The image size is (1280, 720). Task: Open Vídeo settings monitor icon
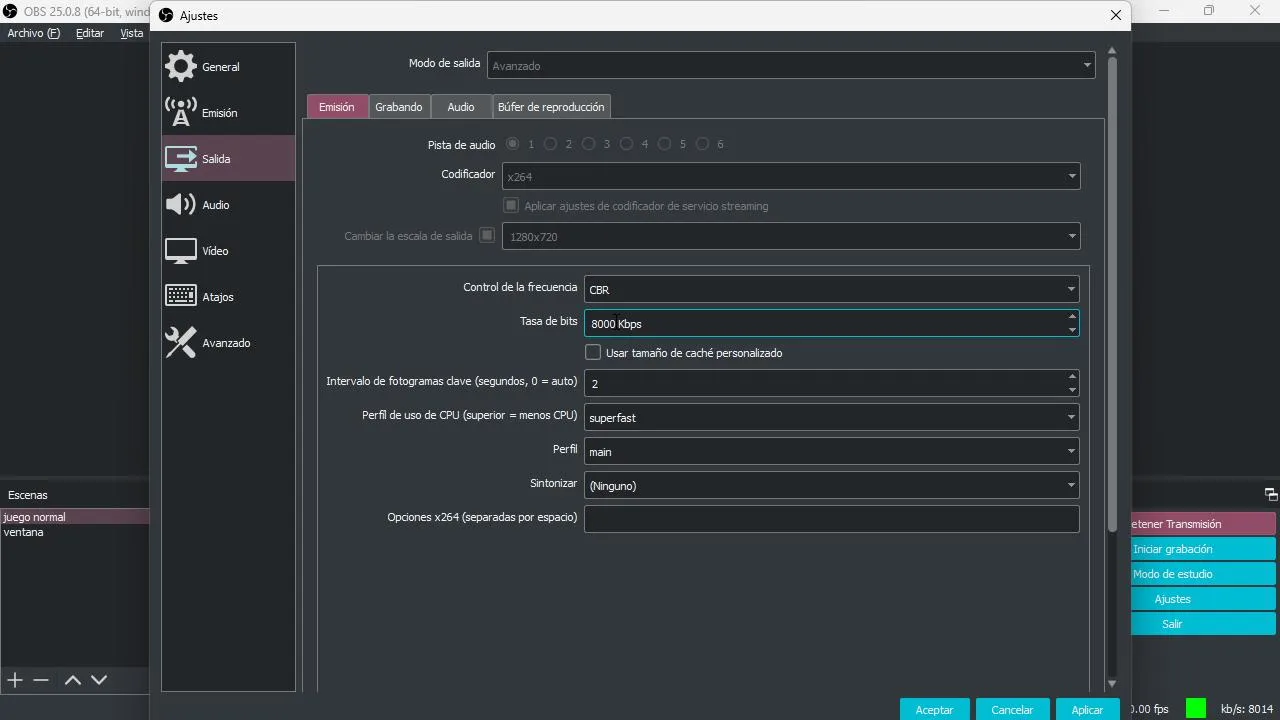coord(181,251)
